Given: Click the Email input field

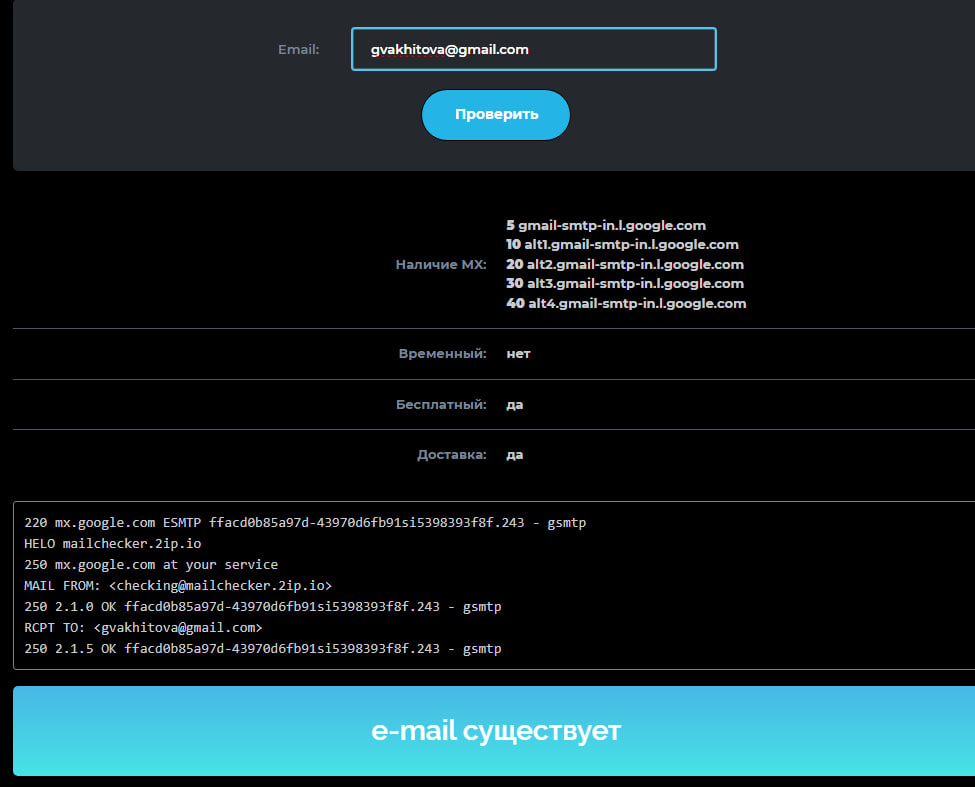Looking at the screenshot, I should click(x=533, y=49).
